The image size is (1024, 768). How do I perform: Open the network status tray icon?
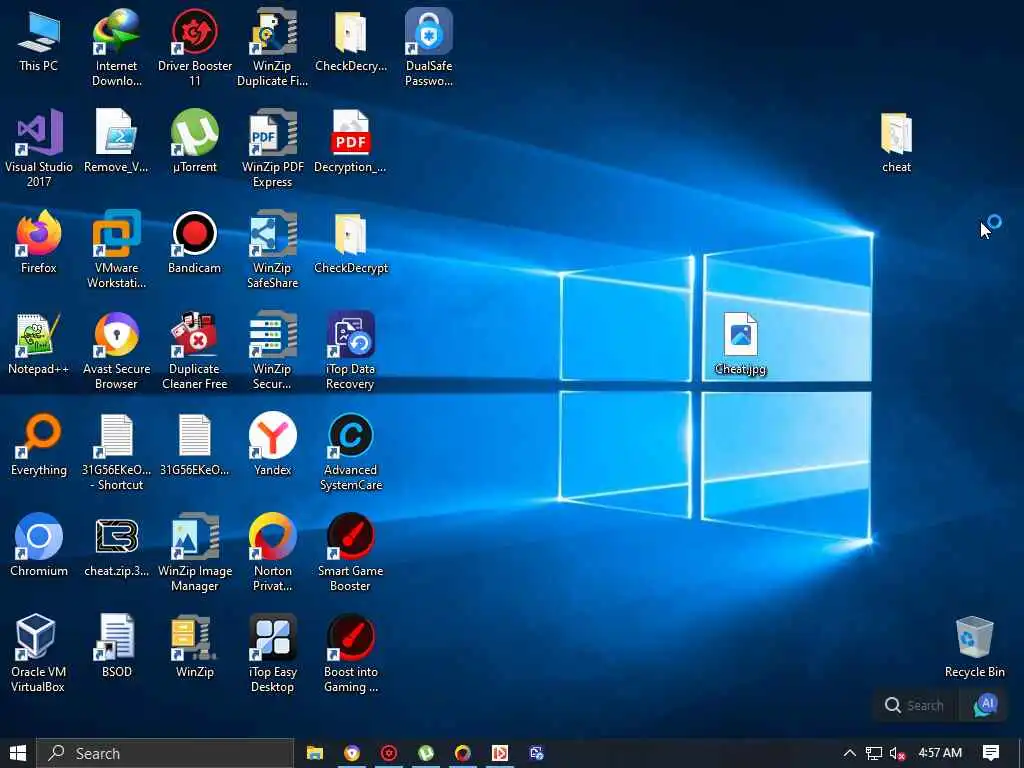click(874, 753)
